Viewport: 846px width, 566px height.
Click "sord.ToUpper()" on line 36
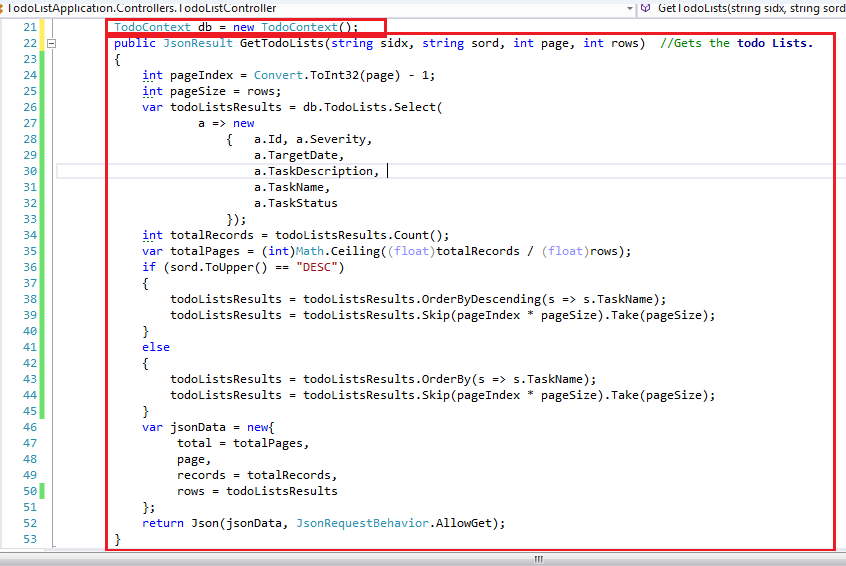(219, 267)
